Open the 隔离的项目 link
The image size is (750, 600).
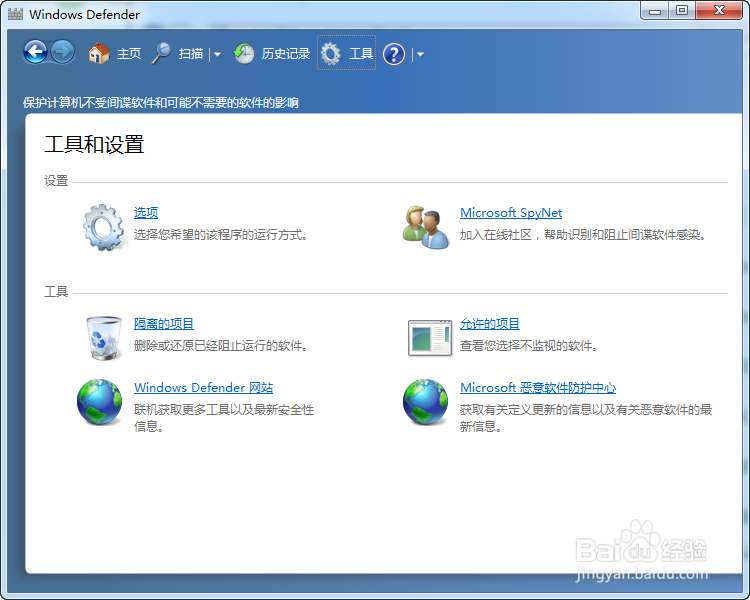(164, 323)
